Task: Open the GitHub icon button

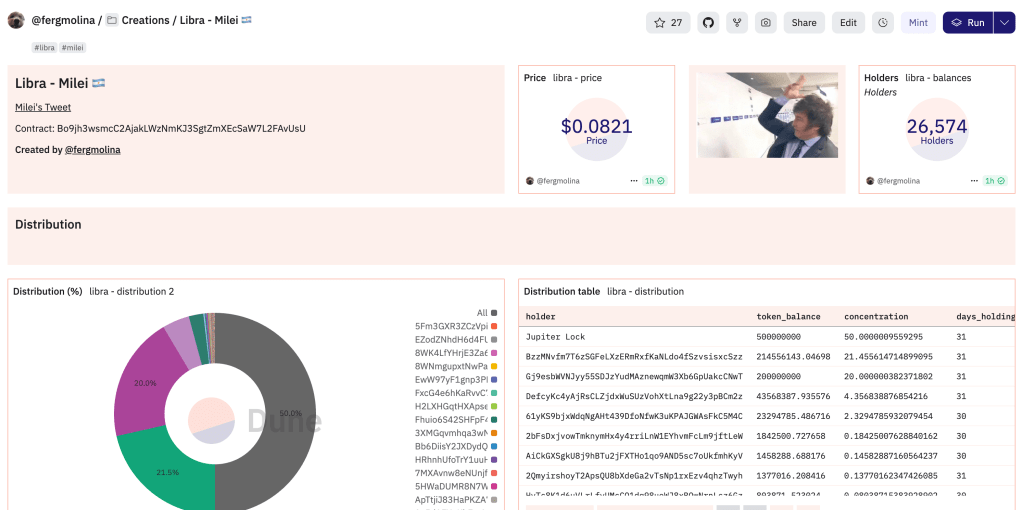Action: [708, 23]
